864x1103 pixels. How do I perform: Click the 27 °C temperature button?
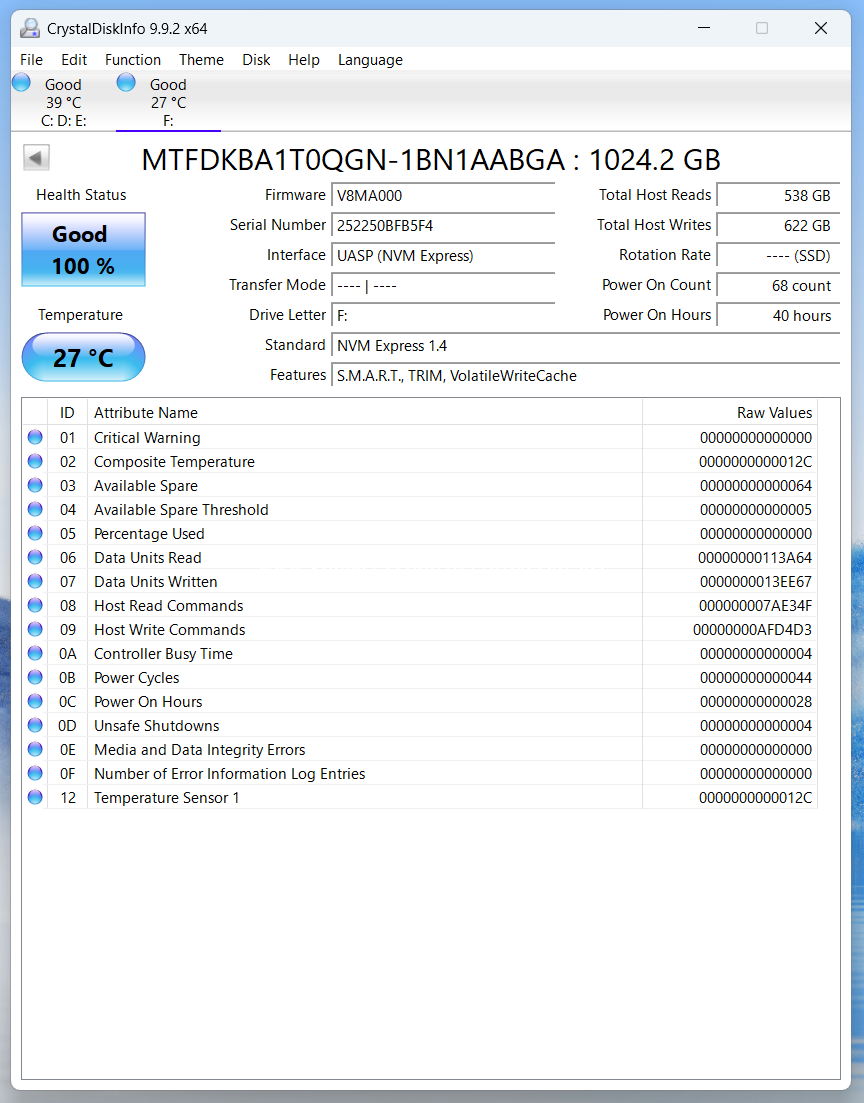(84, 357)
